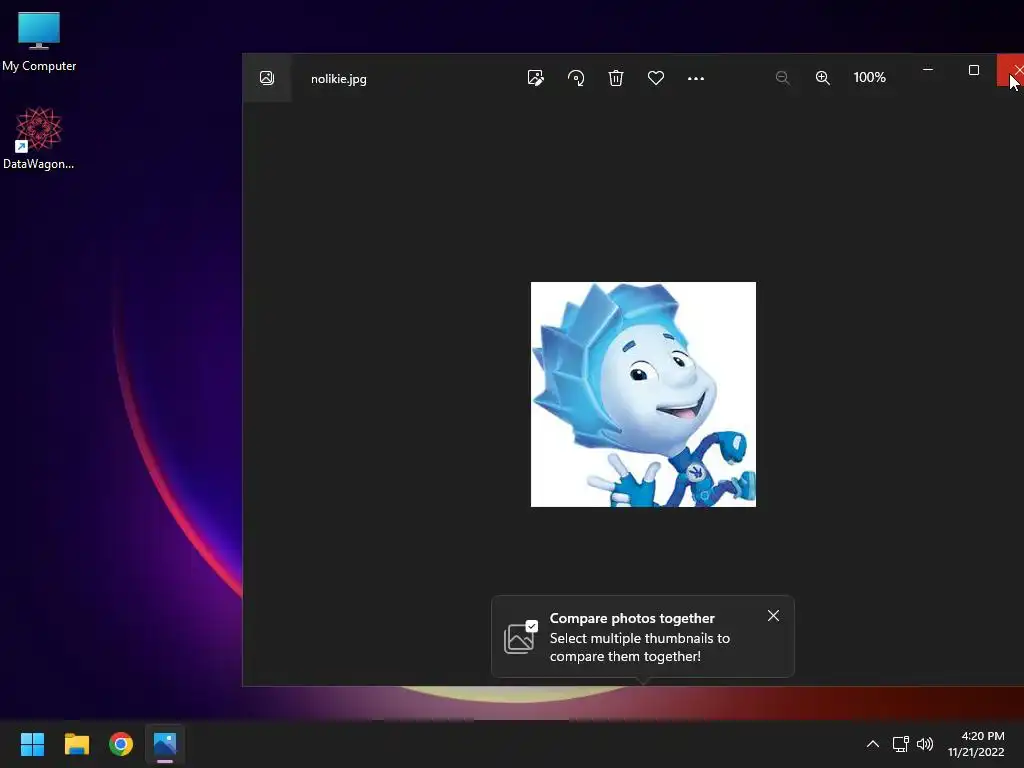Click the Photos app taskbar icon
Screen dimensions: 1024x768
165,744
